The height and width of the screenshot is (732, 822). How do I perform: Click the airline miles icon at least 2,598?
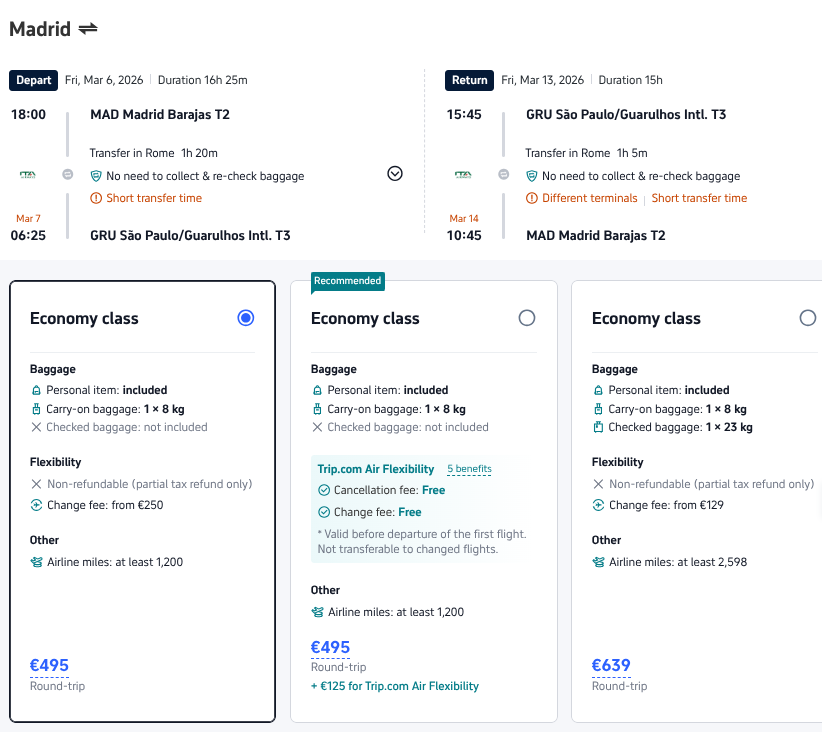pos(598,562)
